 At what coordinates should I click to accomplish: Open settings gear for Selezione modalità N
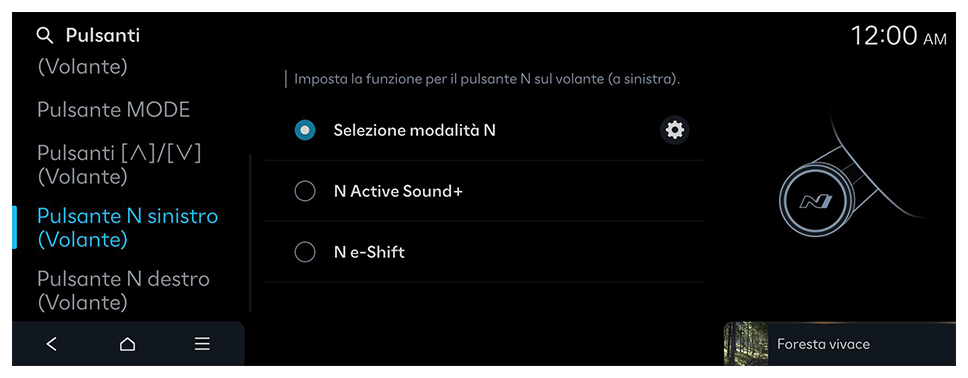tap(674, 130)
